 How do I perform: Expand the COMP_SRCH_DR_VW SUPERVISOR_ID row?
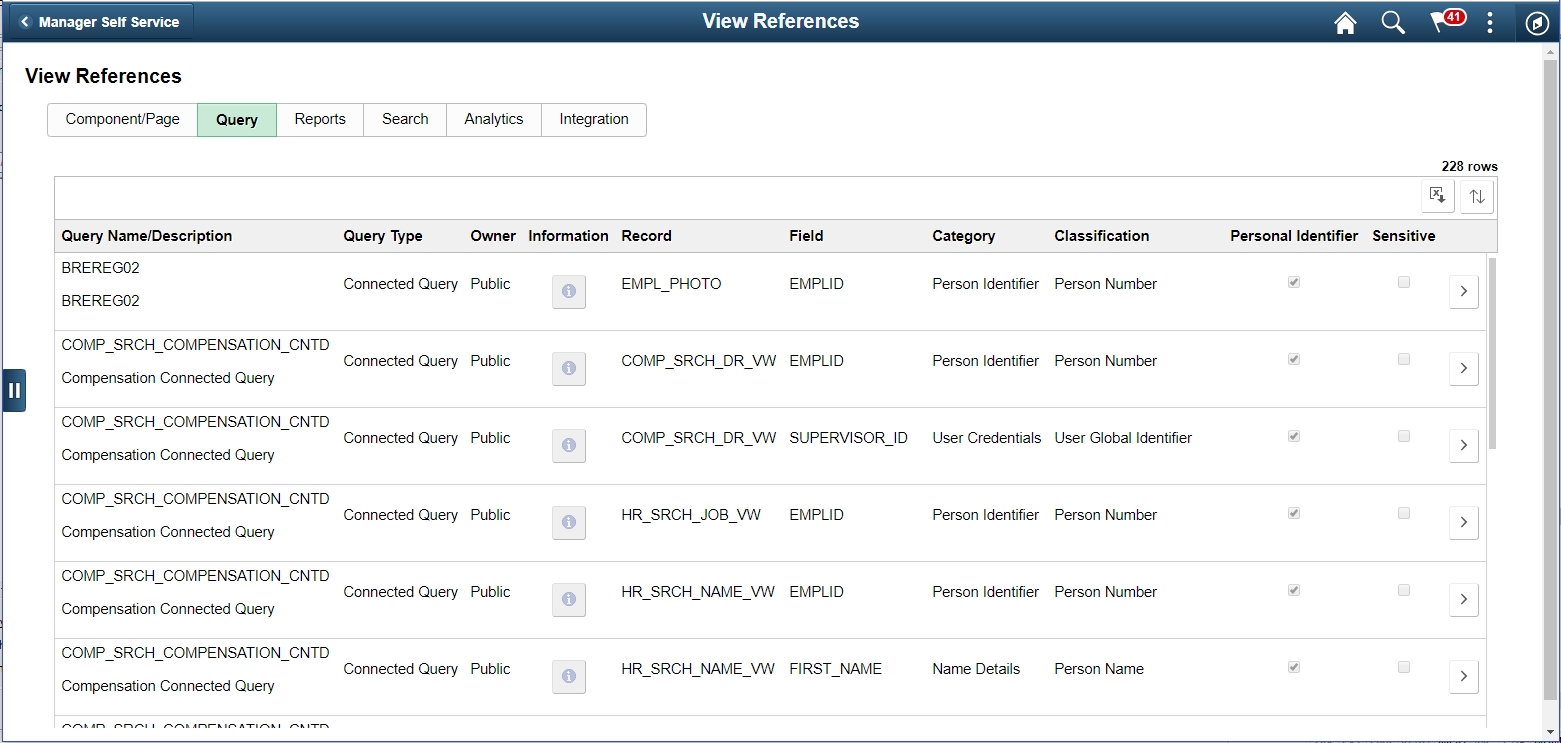[x=1463, y=445]
